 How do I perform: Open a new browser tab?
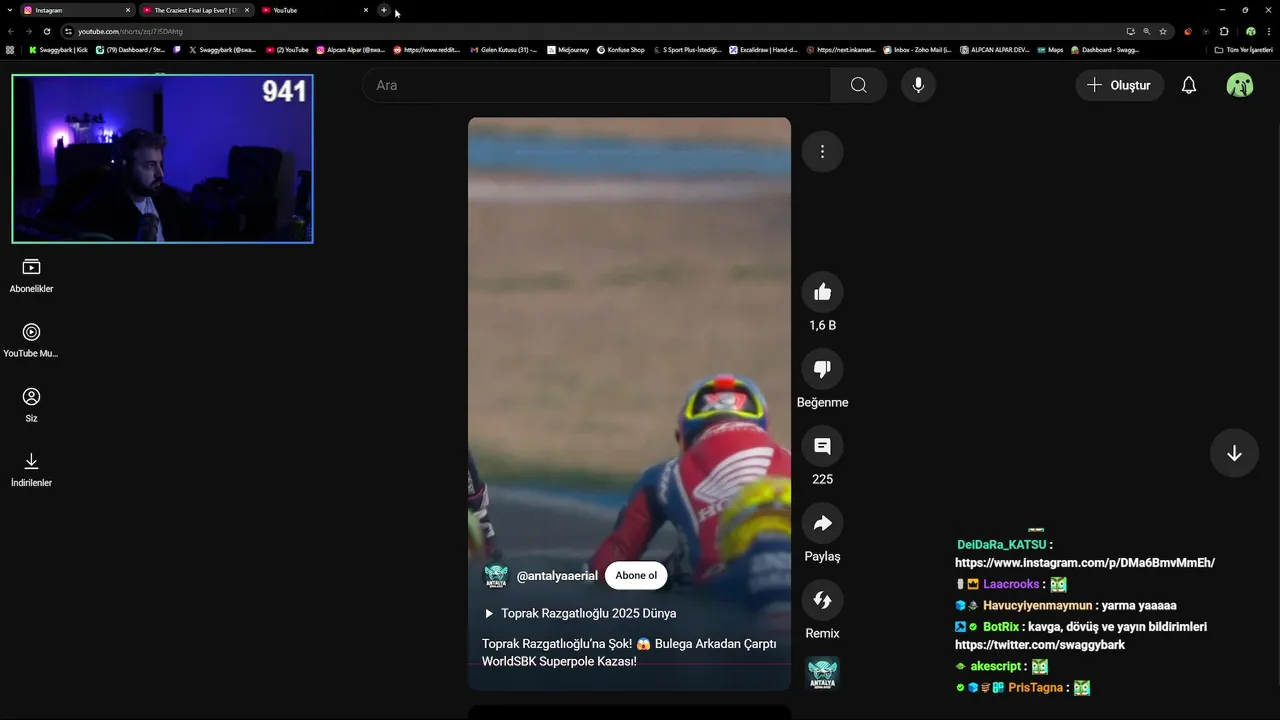(384, 10)
